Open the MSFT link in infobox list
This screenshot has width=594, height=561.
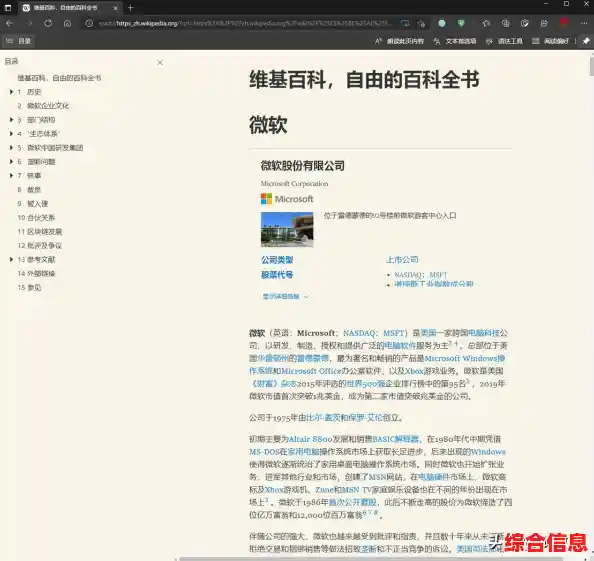click(x=438, y=275)
